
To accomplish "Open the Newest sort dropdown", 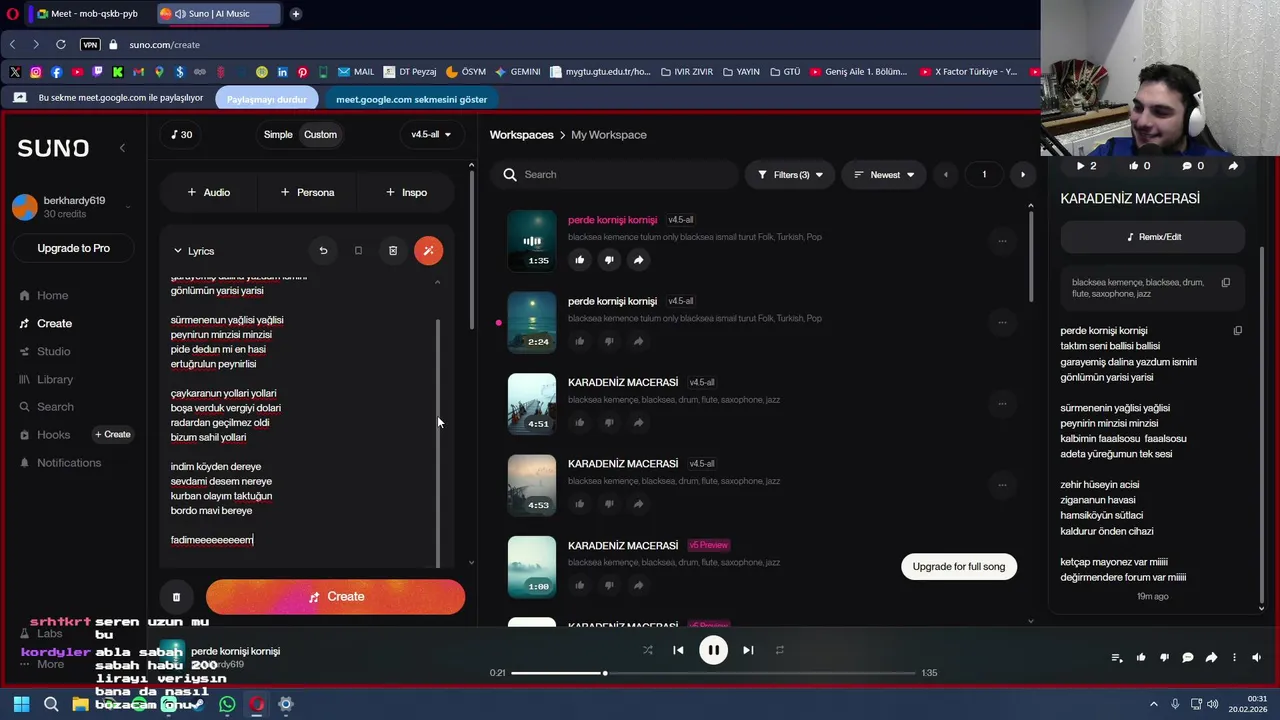I will tap(884, 174).
